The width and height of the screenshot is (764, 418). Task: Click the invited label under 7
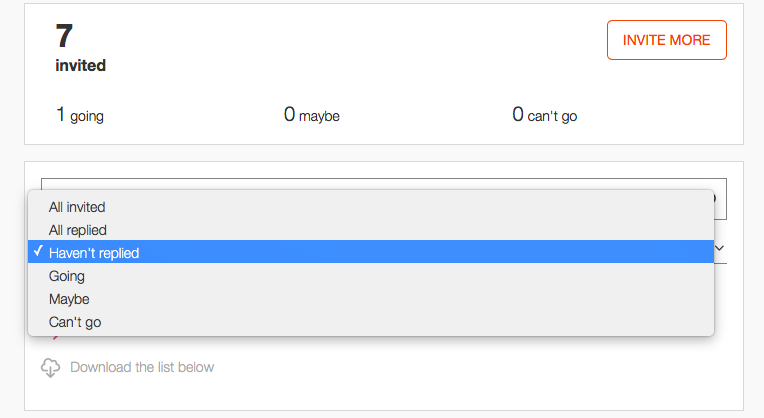tap(80, 65)
